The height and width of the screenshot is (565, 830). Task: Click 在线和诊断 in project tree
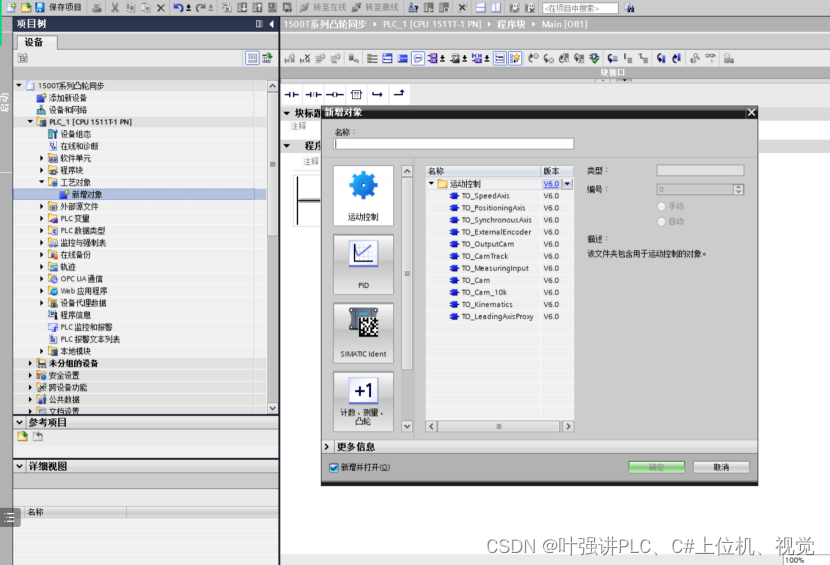[79, 146]
